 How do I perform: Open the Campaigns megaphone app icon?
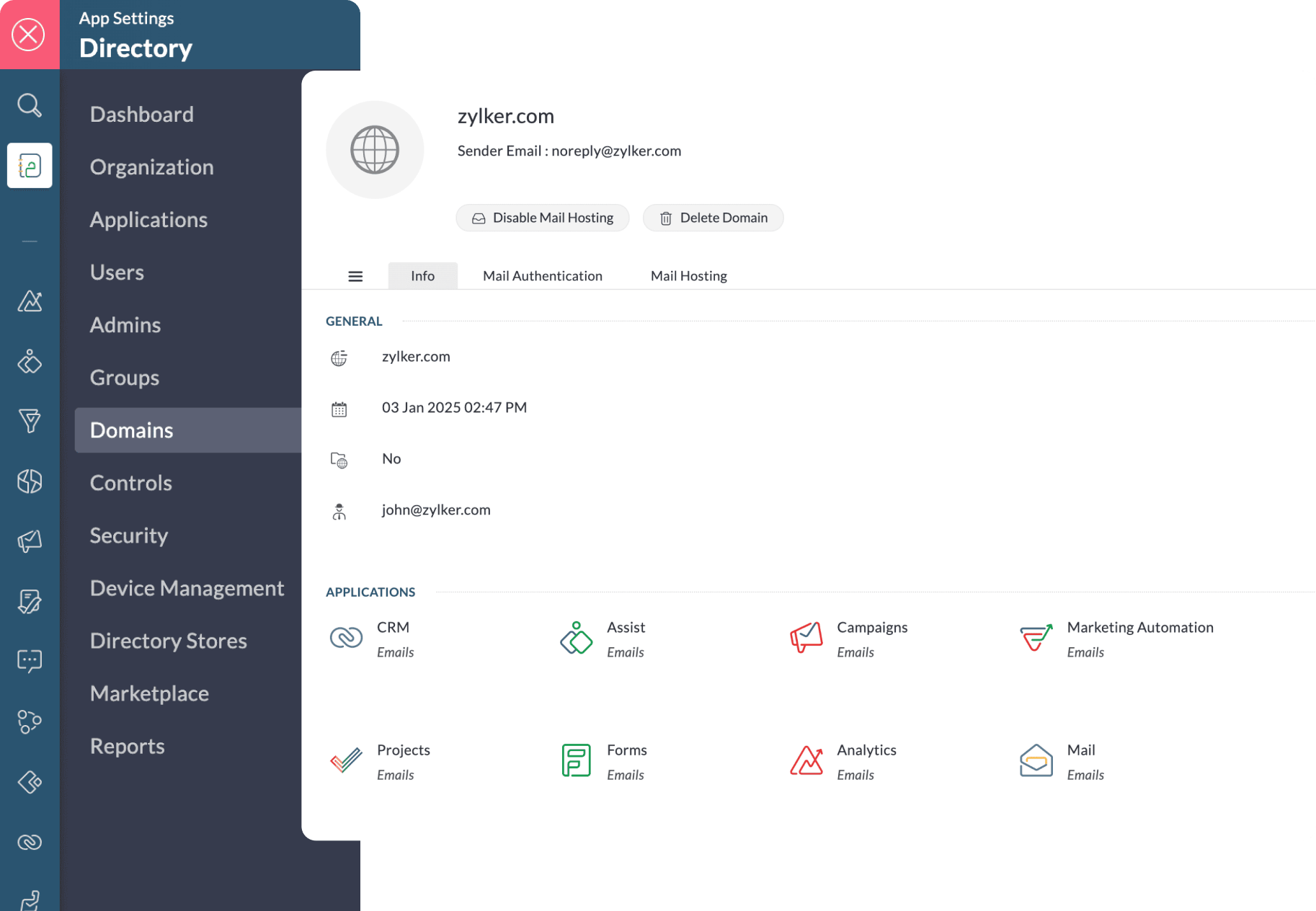(806, 638)
